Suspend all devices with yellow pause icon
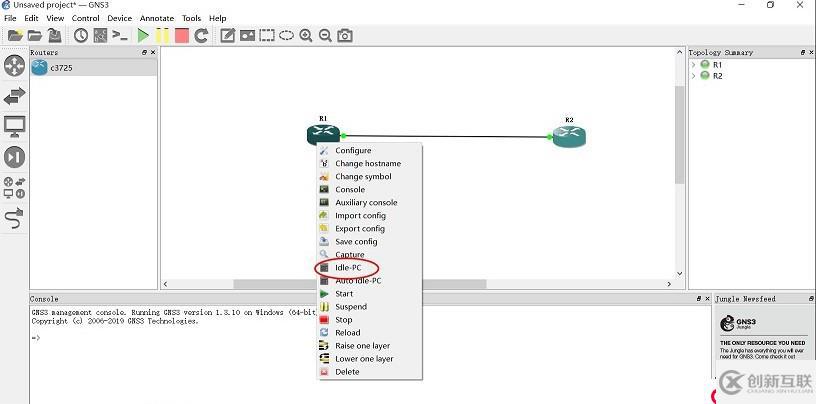 [162, 35]
